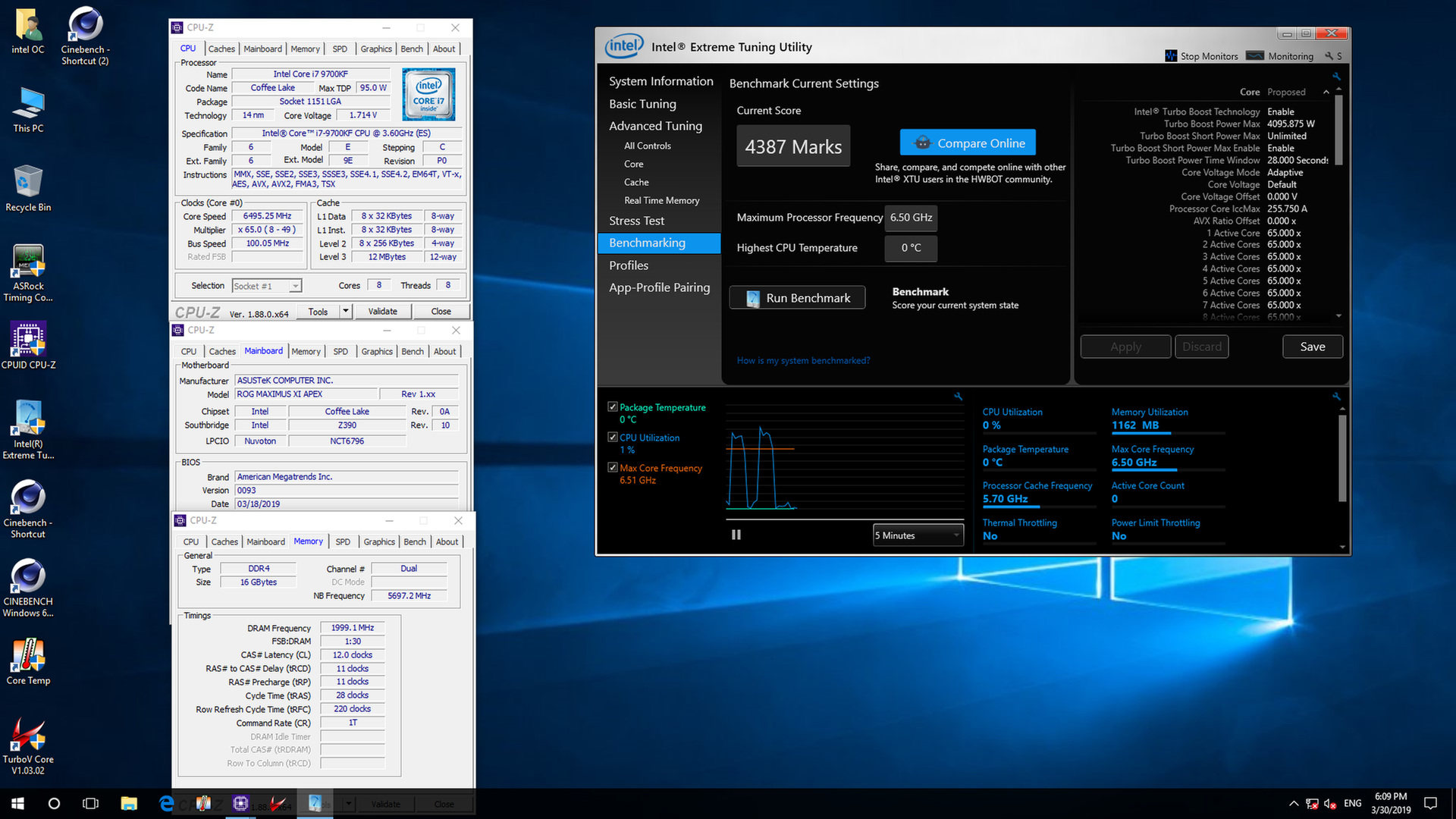
Task: Open SPD tab in Mainboard CPU-Z window
Action: (x=340, y=351)
